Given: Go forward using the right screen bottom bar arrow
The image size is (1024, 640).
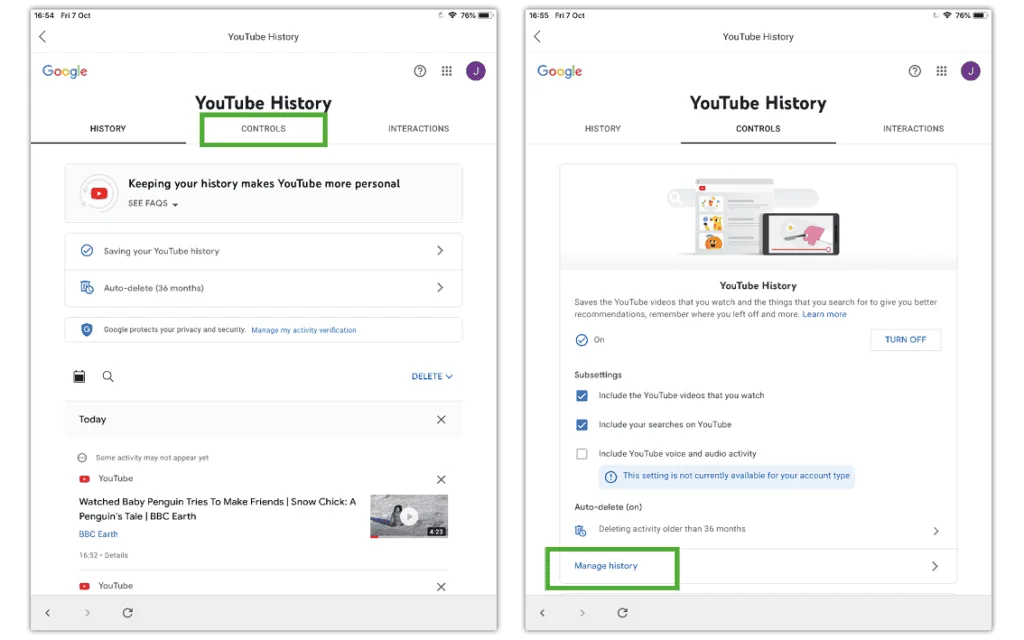Looking at the screenshot, I should [583, 613].
